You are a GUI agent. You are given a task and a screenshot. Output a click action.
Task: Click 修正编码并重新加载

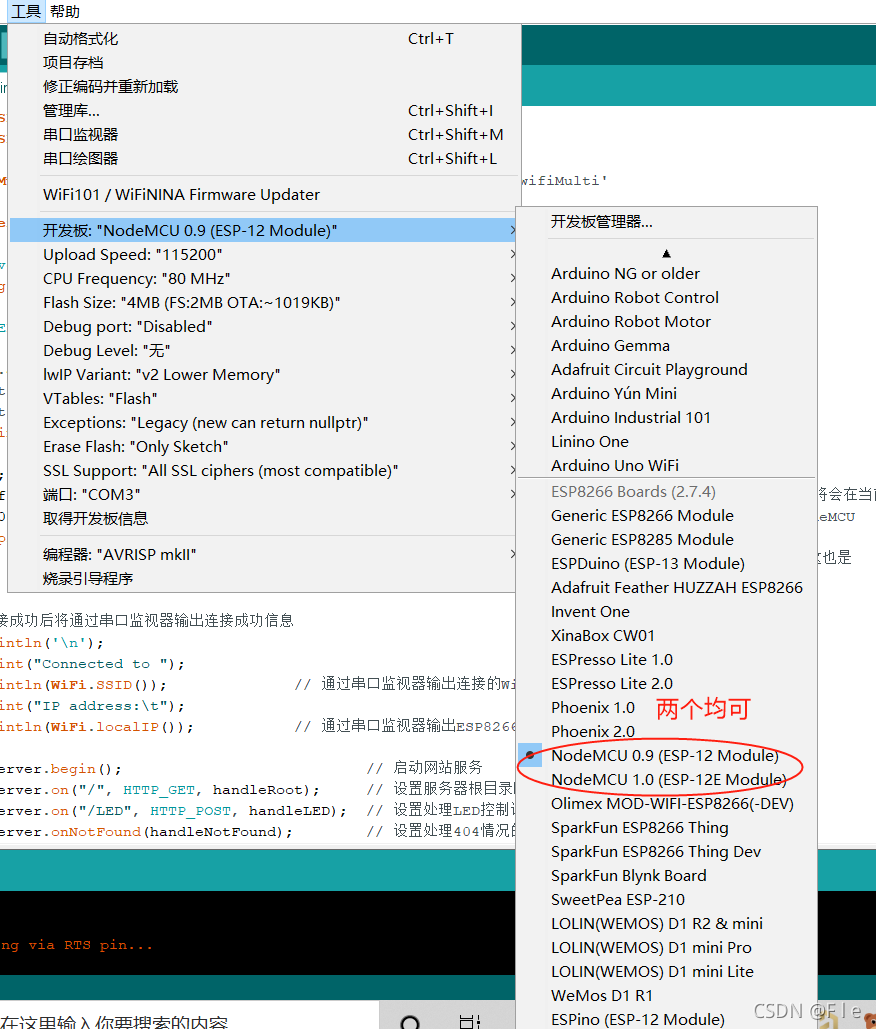tap(264, 87)
